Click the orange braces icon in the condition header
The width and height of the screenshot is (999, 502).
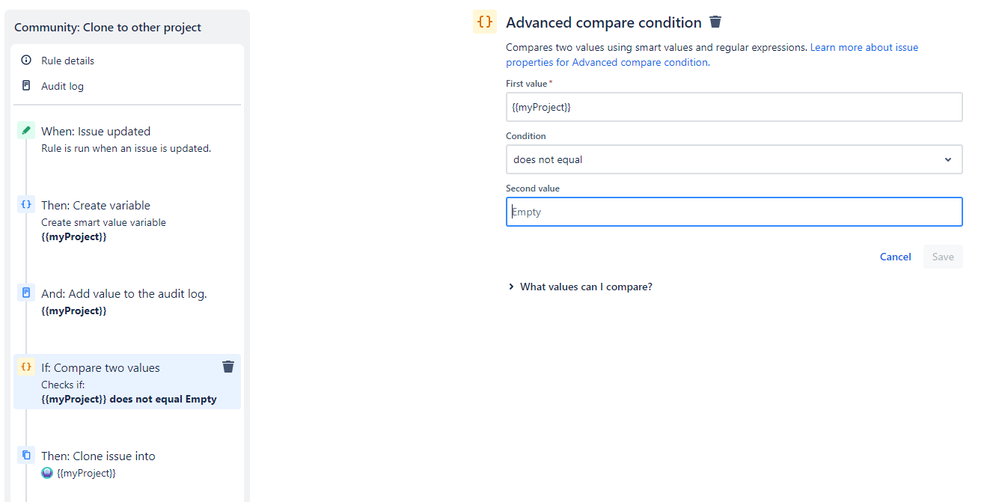tap(485, 22)
